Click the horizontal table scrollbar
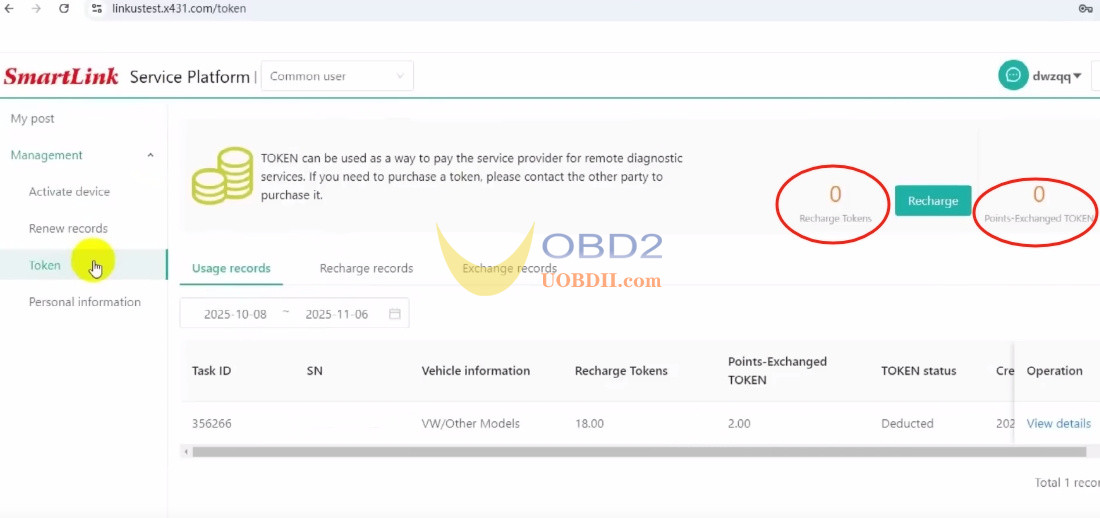Viewport: 1100px width, 518px height. (x=639, y=452)
